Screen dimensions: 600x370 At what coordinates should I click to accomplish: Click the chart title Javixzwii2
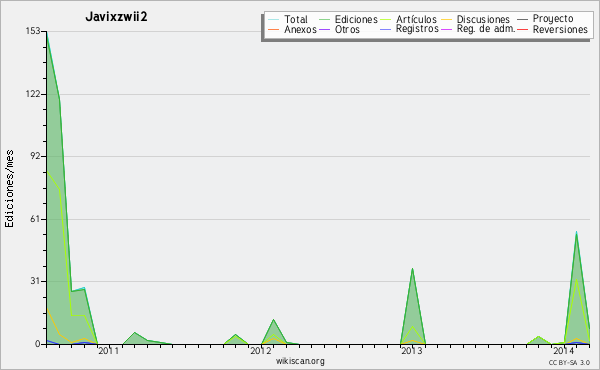click(x=116, y=17)
